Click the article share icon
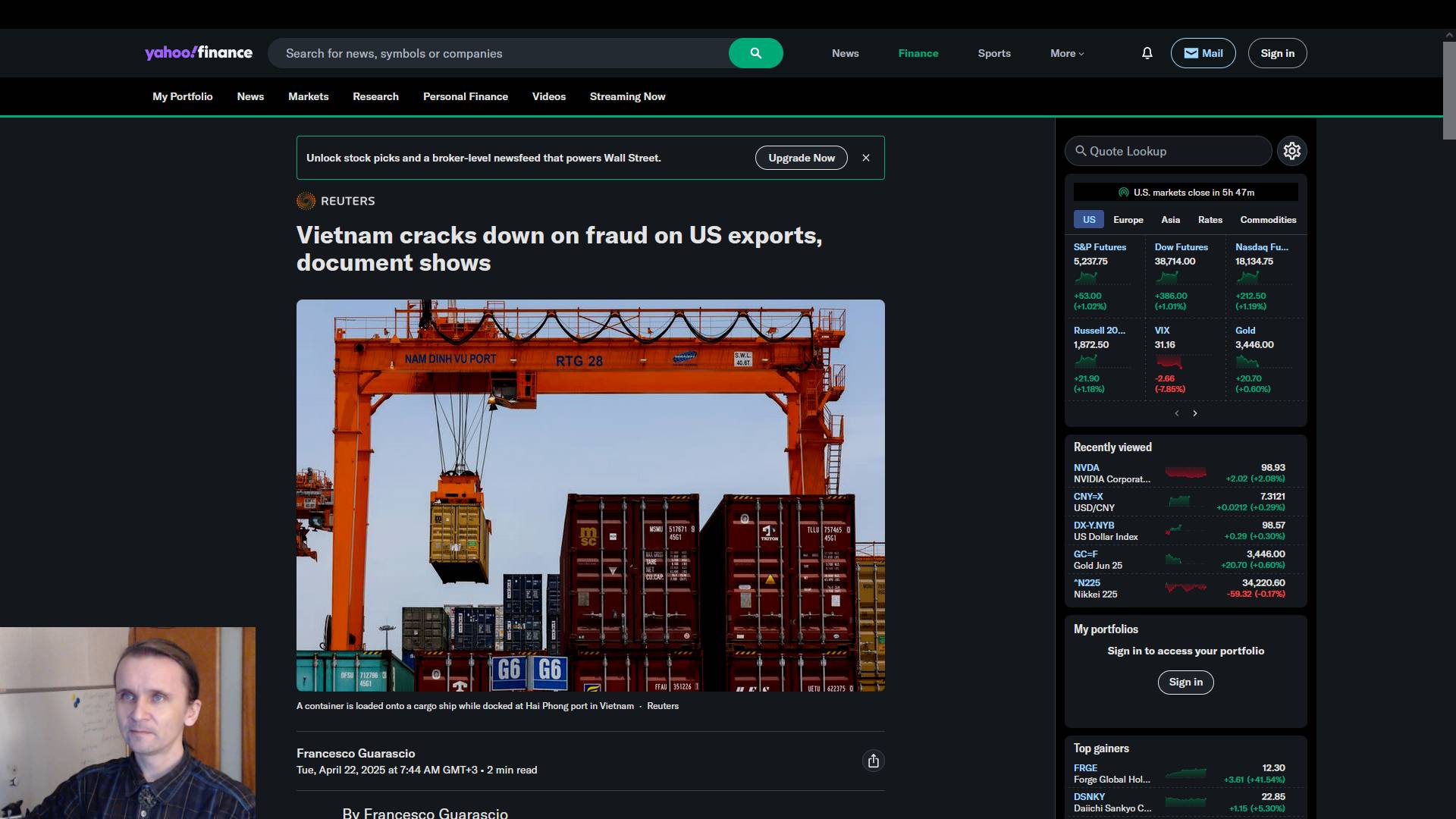Image resolution: width=1456 pixels, height=819 pixels. pyautogui.click(x=873, y=761)
